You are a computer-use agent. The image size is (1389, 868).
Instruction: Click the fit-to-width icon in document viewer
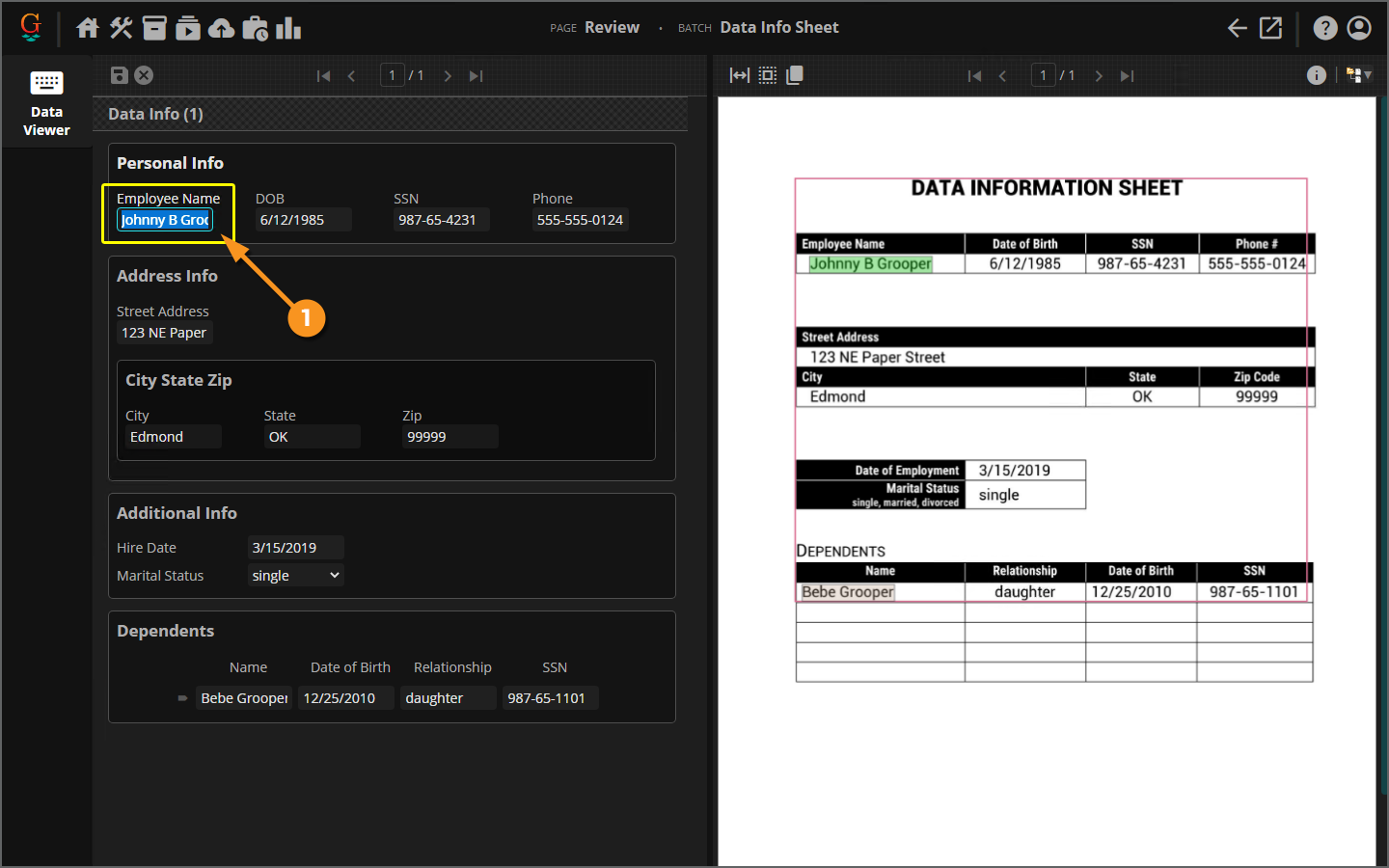740,75
